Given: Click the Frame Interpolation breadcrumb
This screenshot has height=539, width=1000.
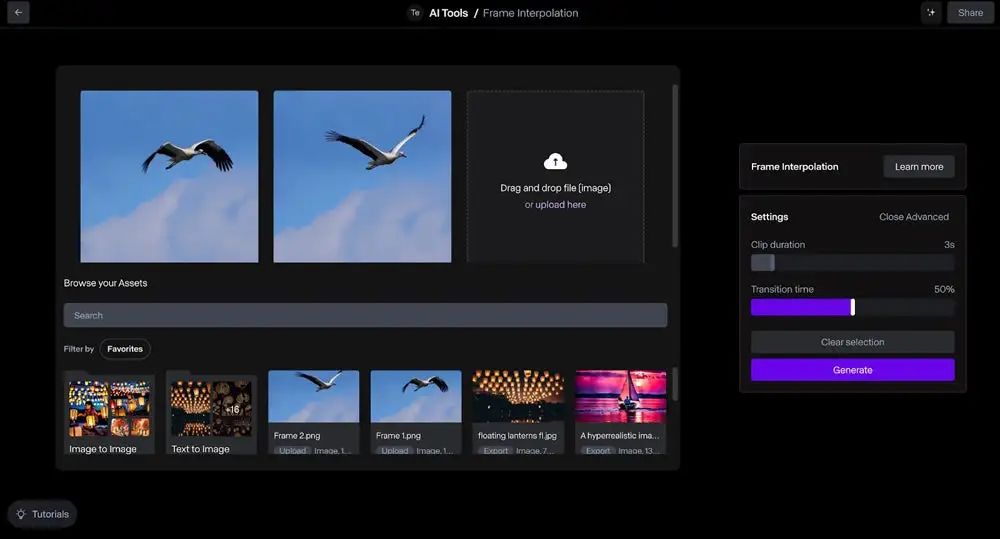Looking at the screenshot, I should [x=530, y=13].
